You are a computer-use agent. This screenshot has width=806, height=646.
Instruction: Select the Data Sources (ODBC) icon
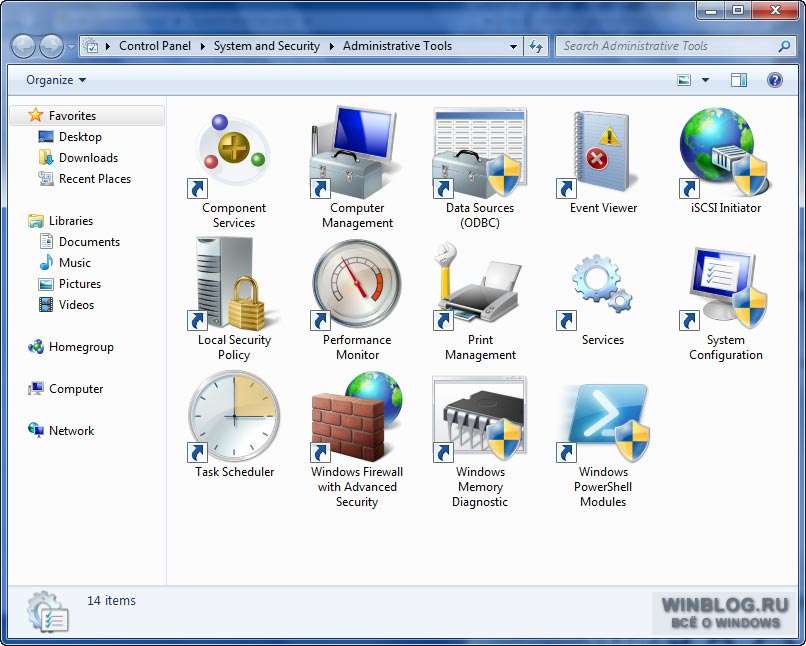[480, 153]
